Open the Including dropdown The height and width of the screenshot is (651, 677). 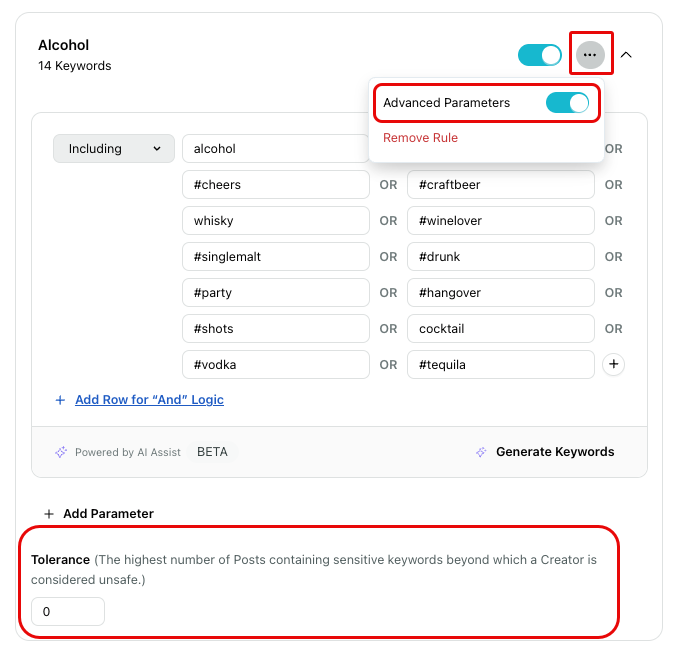tap(114, 149)
